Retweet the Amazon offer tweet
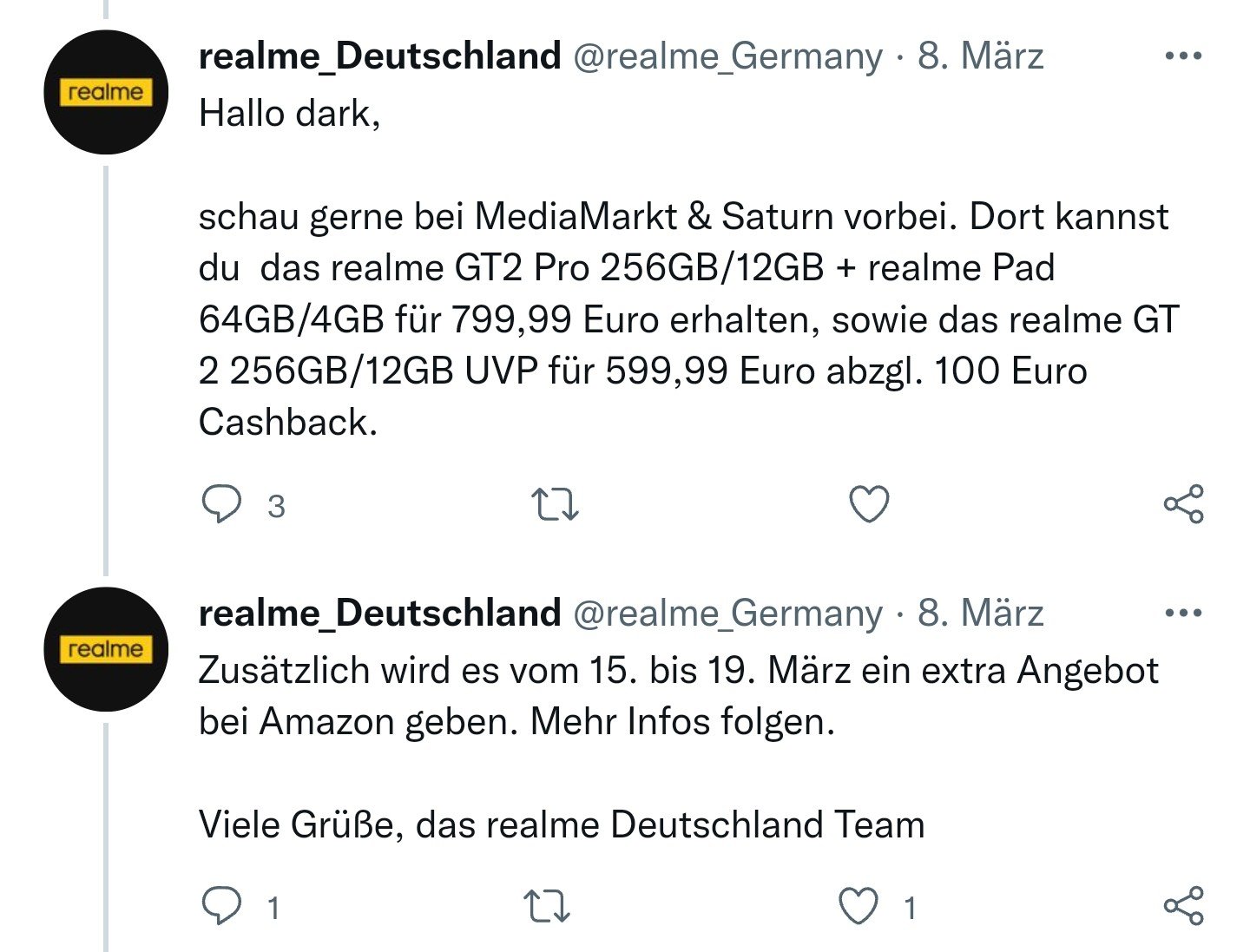This screenshot has height=952, width=1250. point(549,906)
